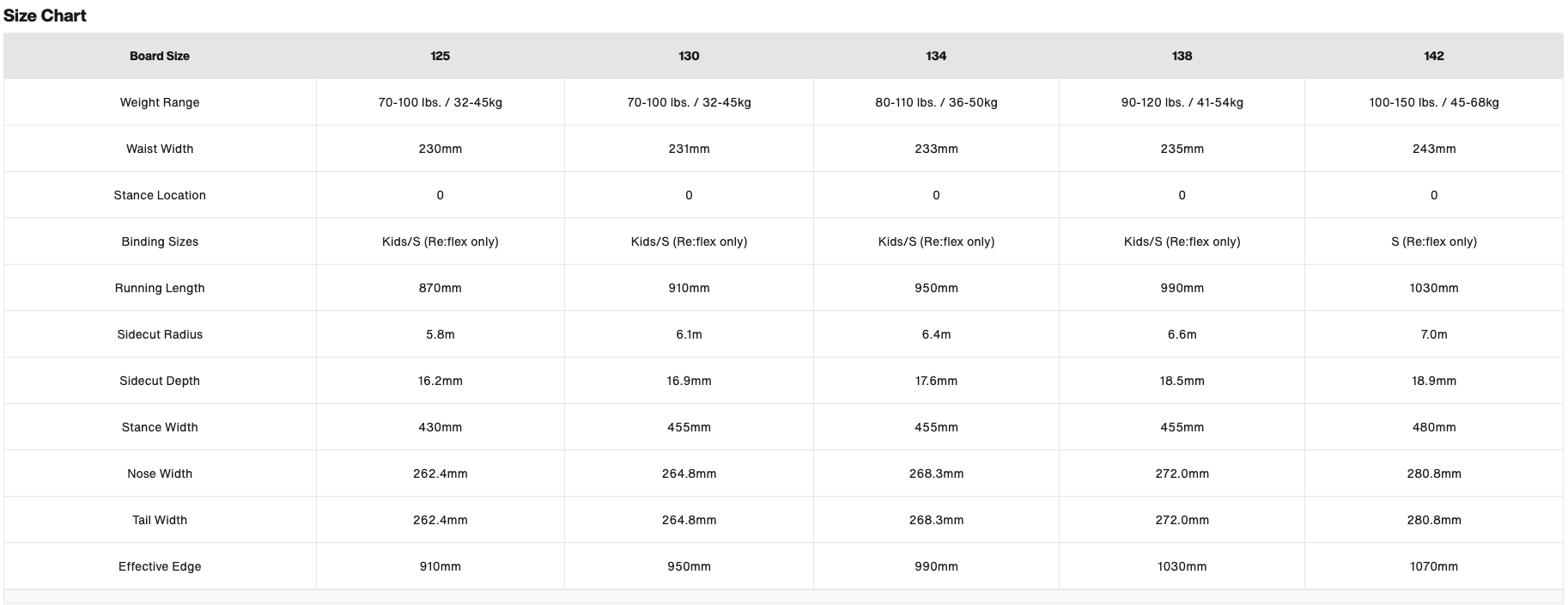The image size is (1568, 605).
Task: Select the 138 column header
Action: (x=1182, y=56)
